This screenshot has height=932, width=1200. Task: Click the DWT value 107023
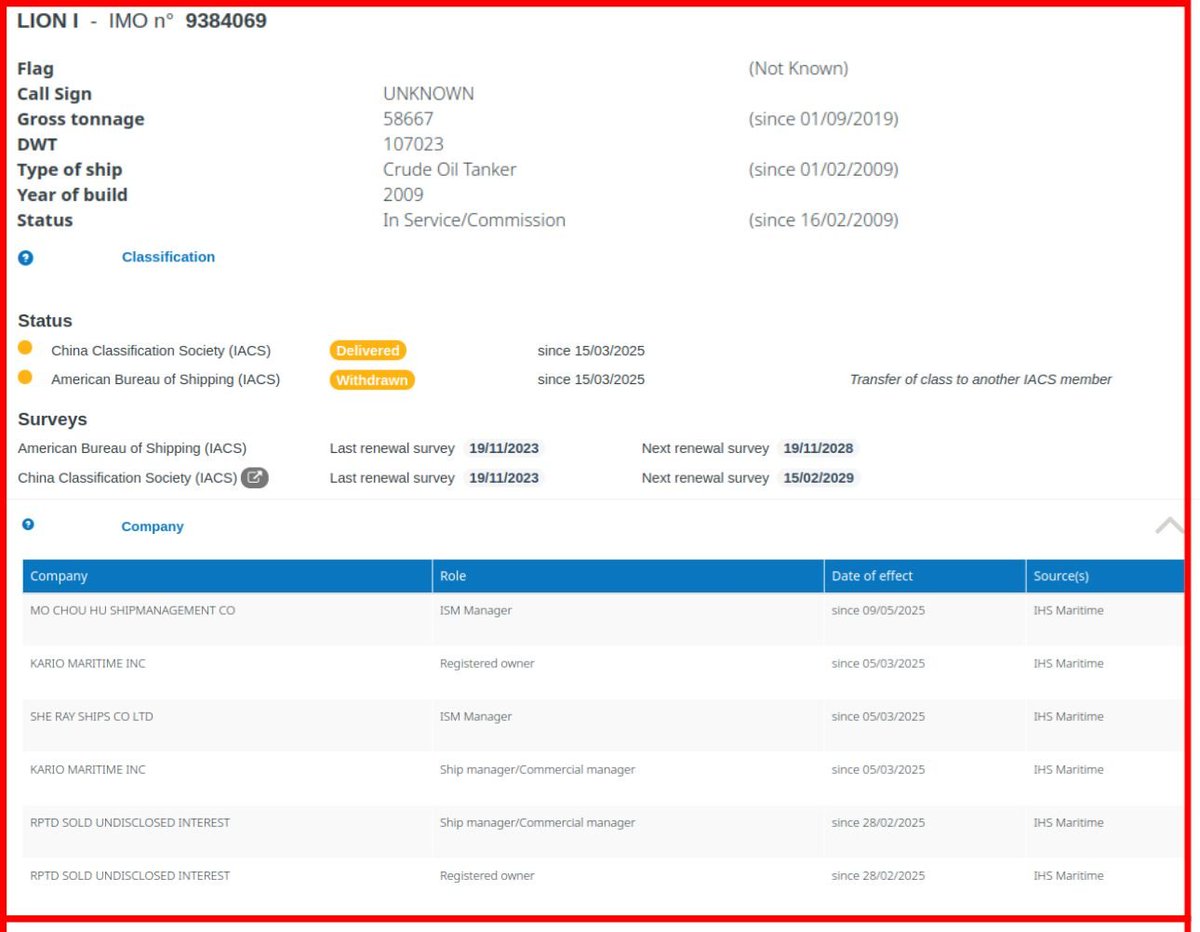[x=413, y=144]
